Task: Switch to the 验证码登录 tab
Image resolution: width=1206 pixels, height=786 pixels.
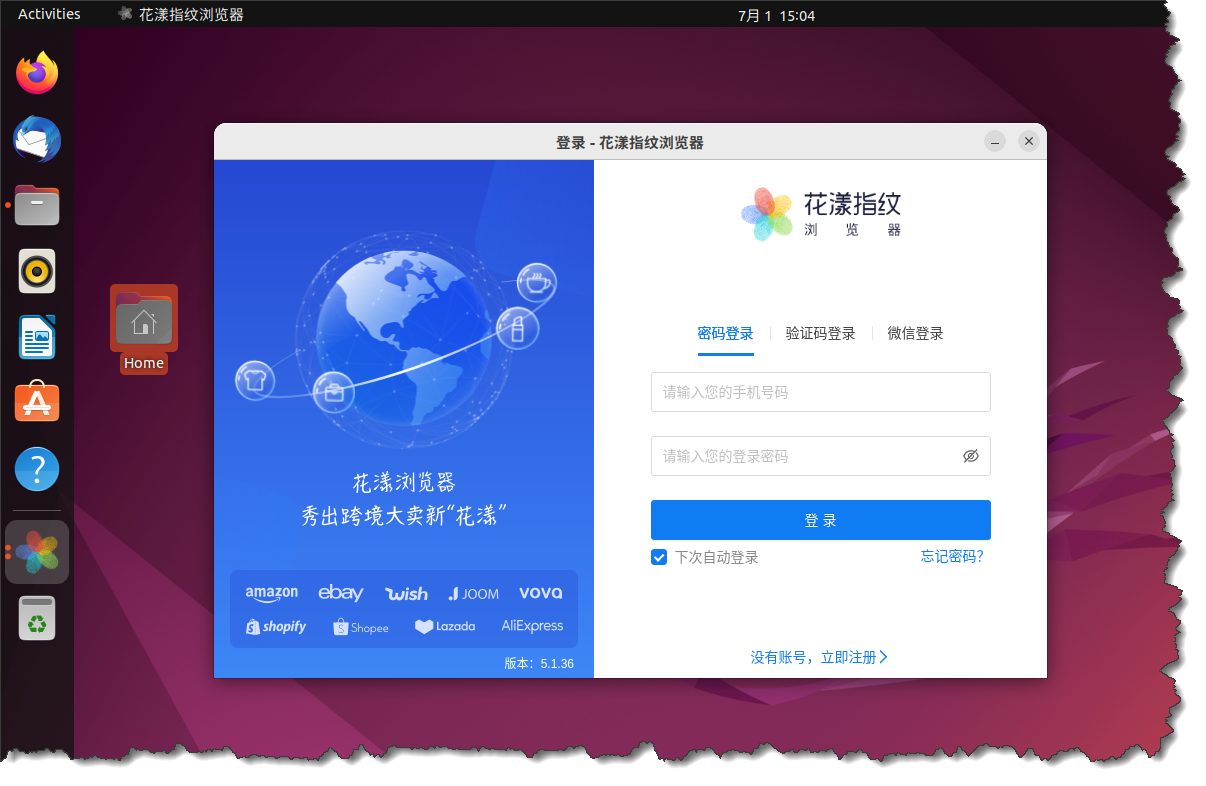Action: tap(820, 334)
